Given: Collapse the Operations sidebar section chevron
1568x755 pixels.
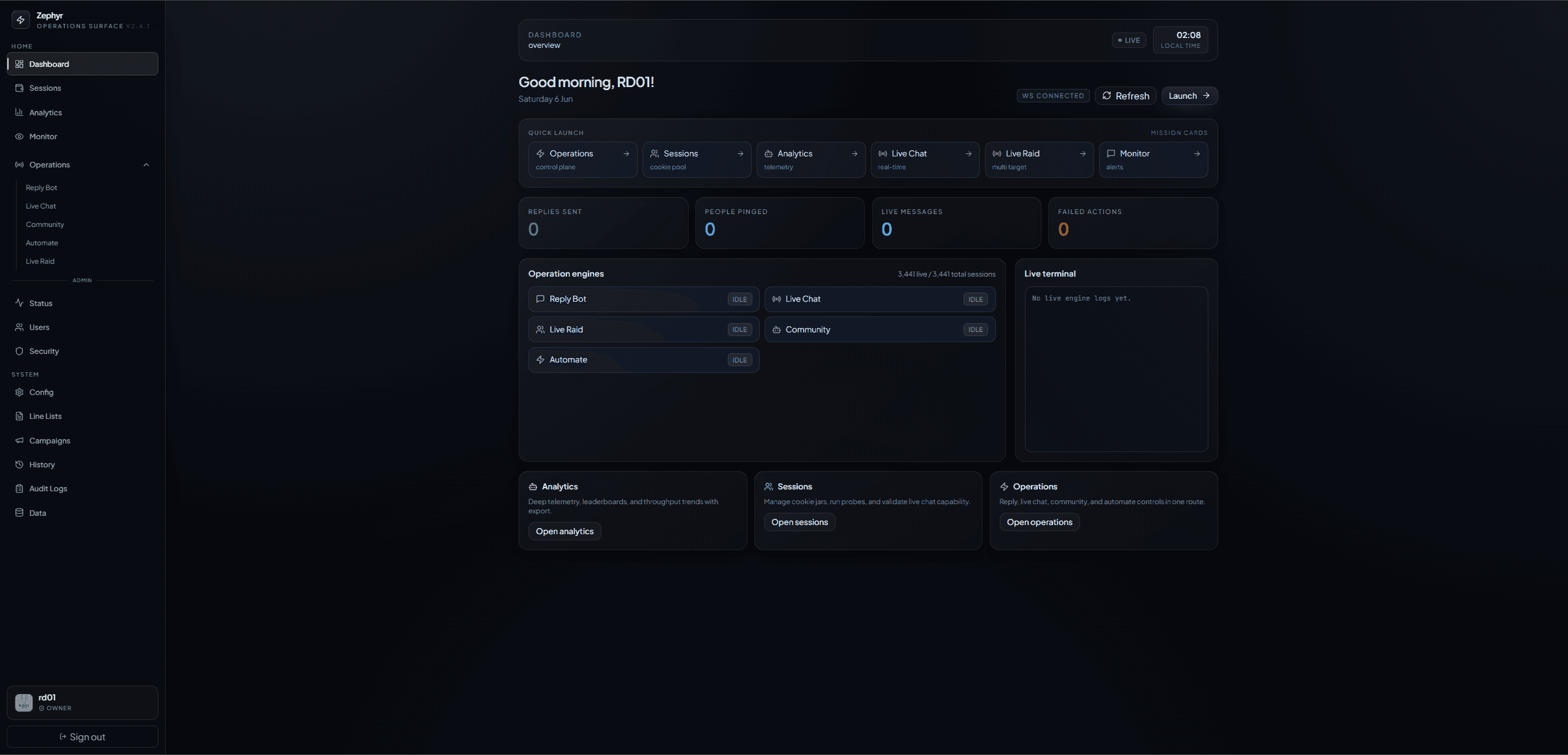Looking at the screenshot, I should pos(146,164).
